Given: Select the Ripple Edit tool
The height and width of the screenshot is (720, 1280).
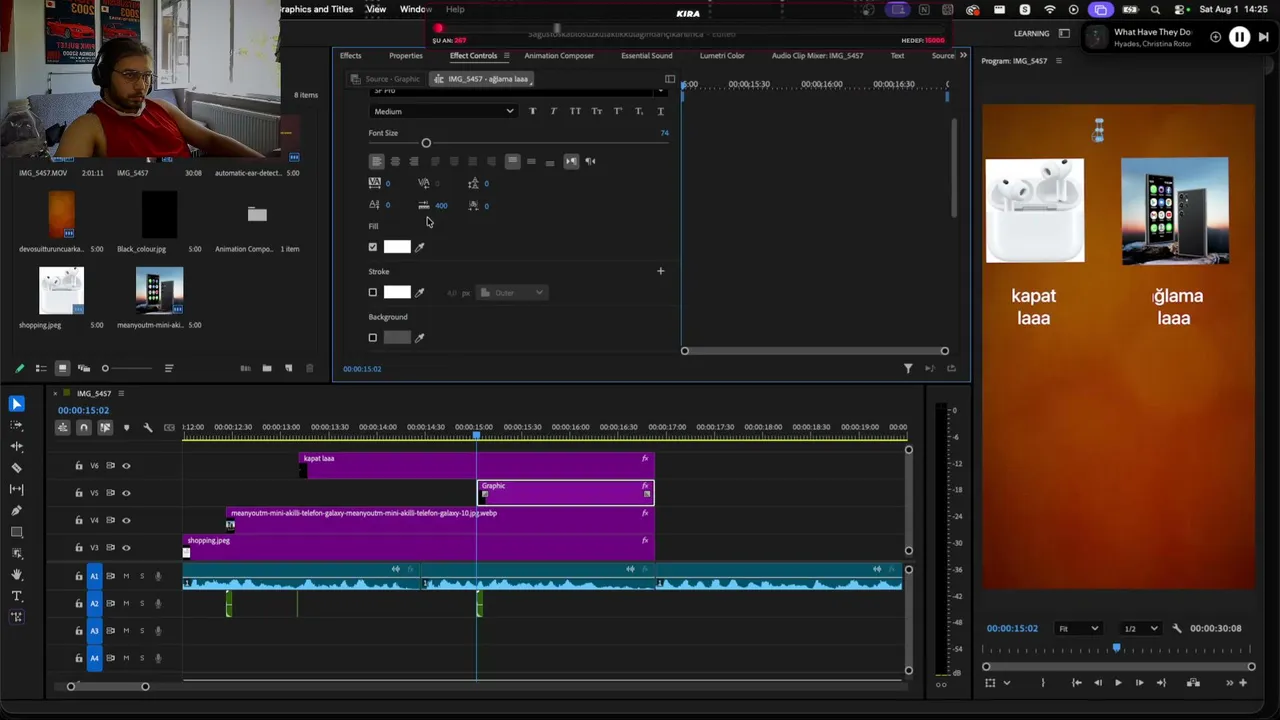Looking at the screenshot, I should [17, 446].
